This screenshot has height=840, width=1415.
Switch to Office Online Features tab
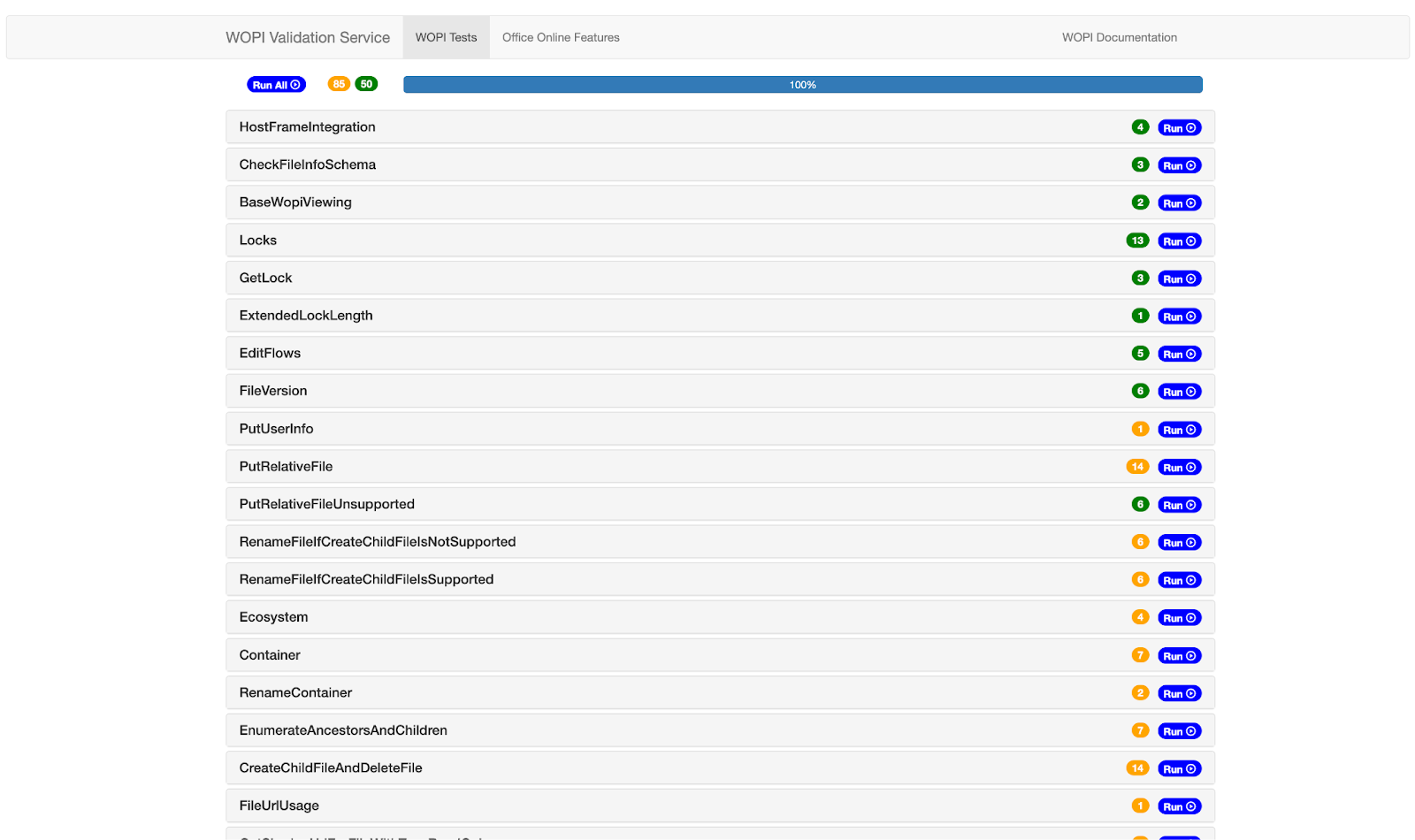(561, 37)
